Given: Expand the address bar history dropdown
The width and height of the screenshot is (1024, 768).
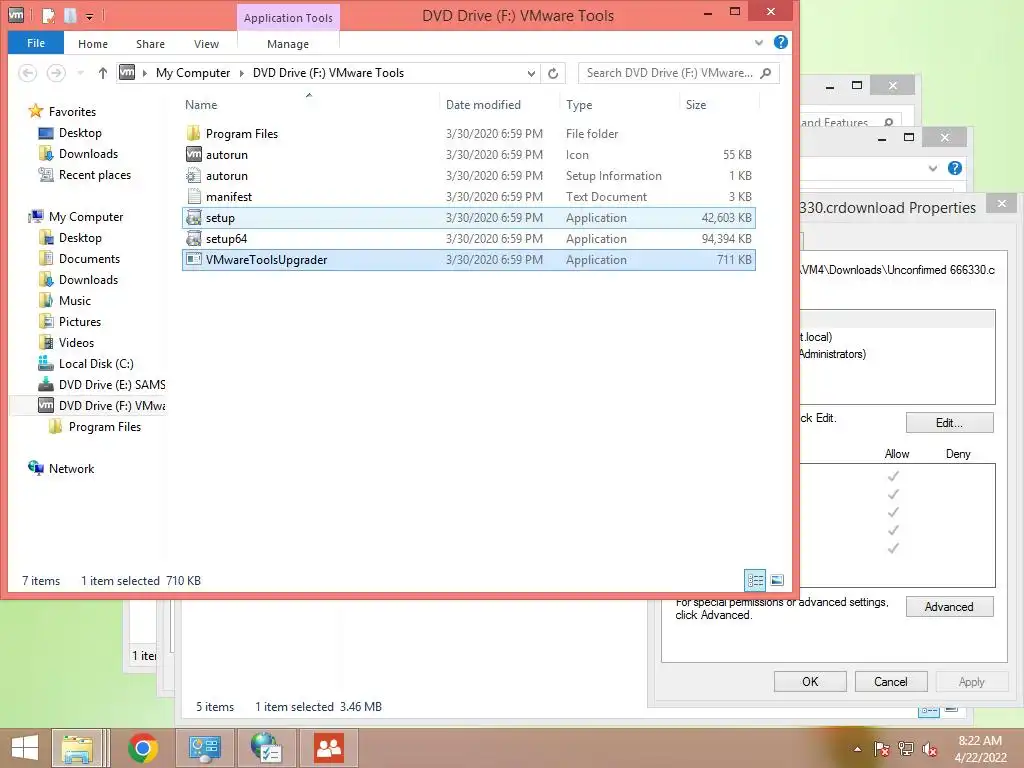Looking at the screenshot, I should [531, 73].
